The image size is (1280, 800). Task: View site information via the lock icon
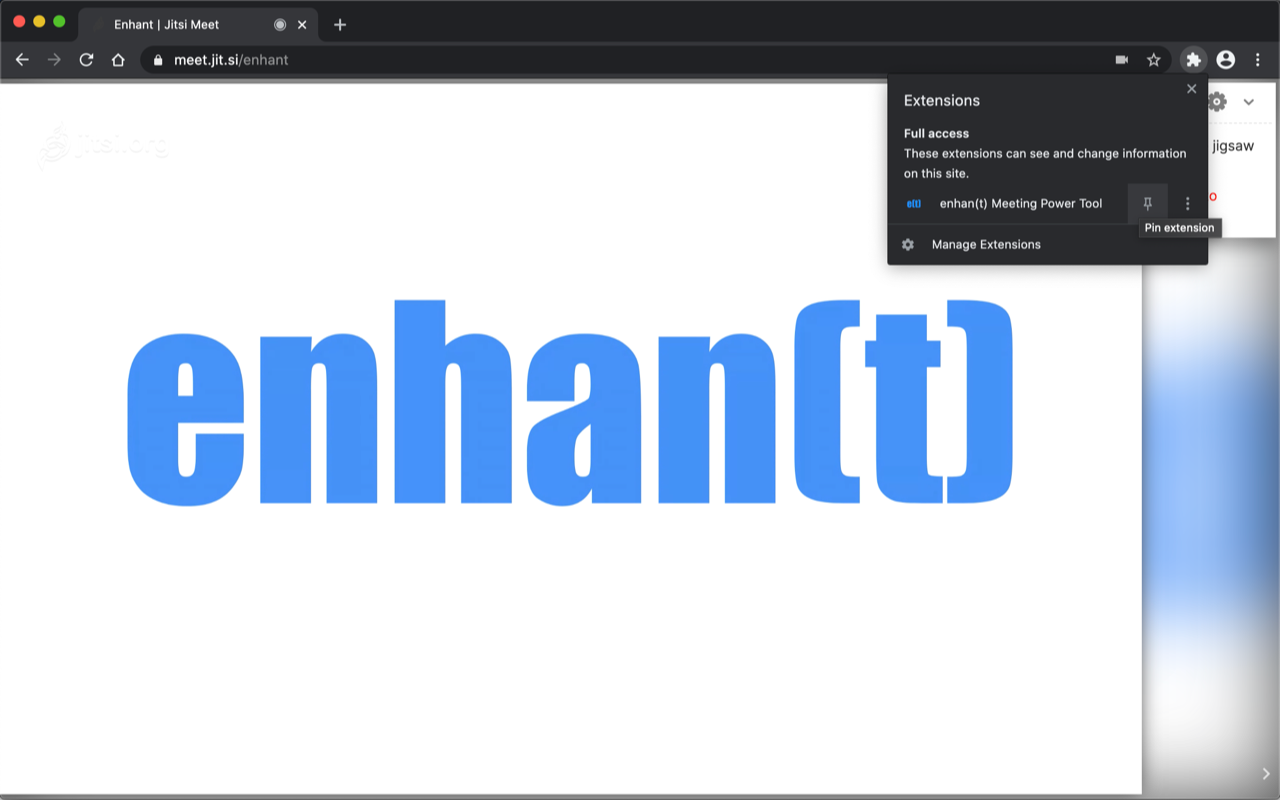click(x=157, y=60)
